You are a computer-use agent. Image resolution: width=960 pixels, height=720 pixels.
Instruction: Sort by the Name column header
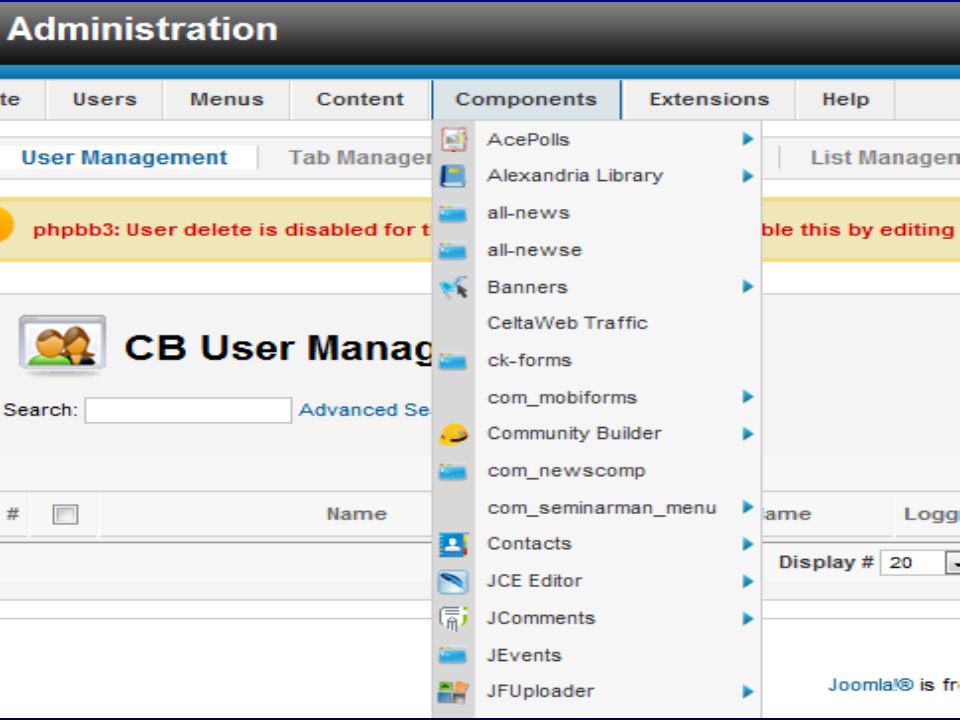(x=356, y=514)
